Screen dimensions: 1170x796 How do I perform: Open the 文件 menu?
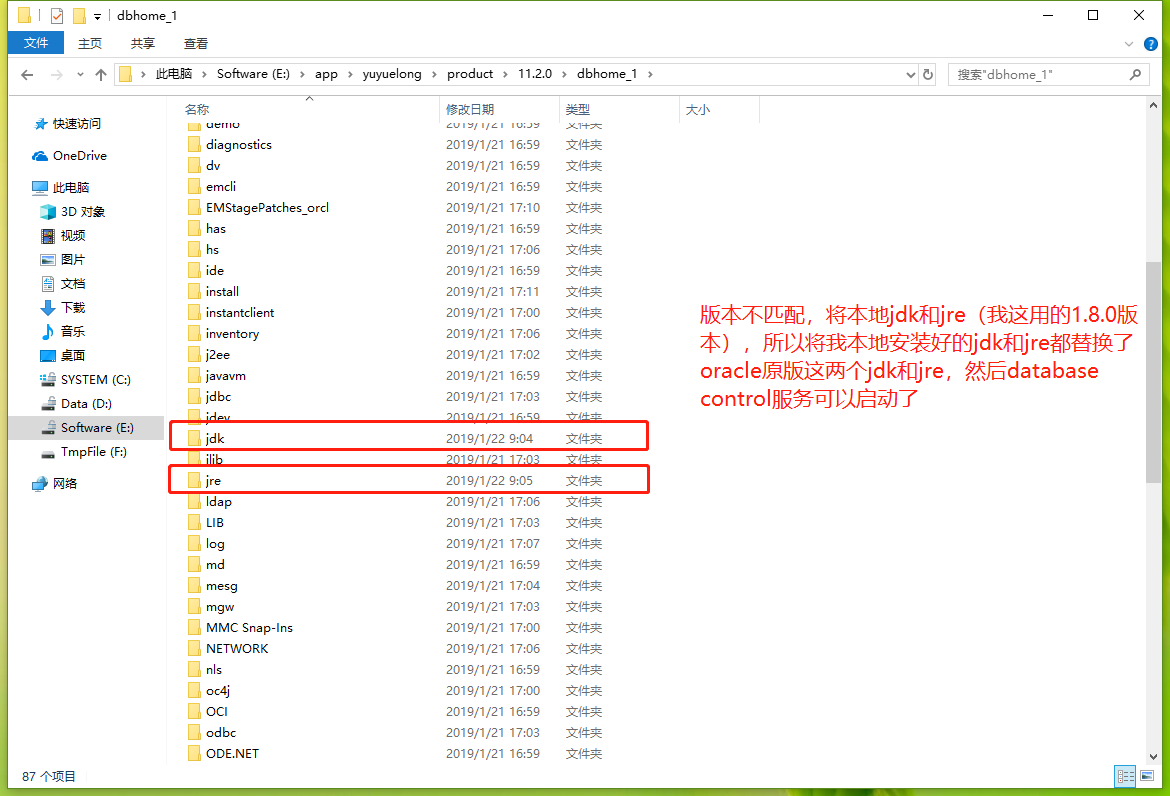click(36, 43)
